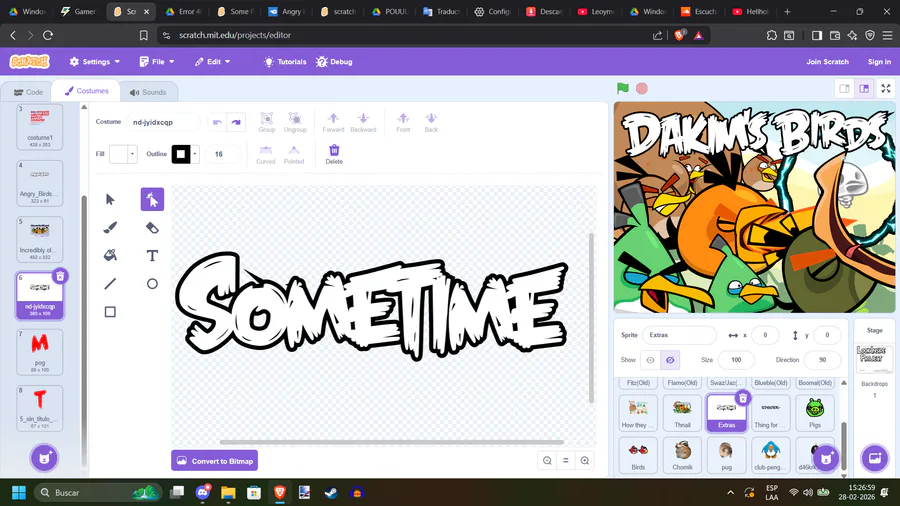Open the Settings dropdown menu
The height and width of the screenshot is (506, 900).
pos(95,62)
